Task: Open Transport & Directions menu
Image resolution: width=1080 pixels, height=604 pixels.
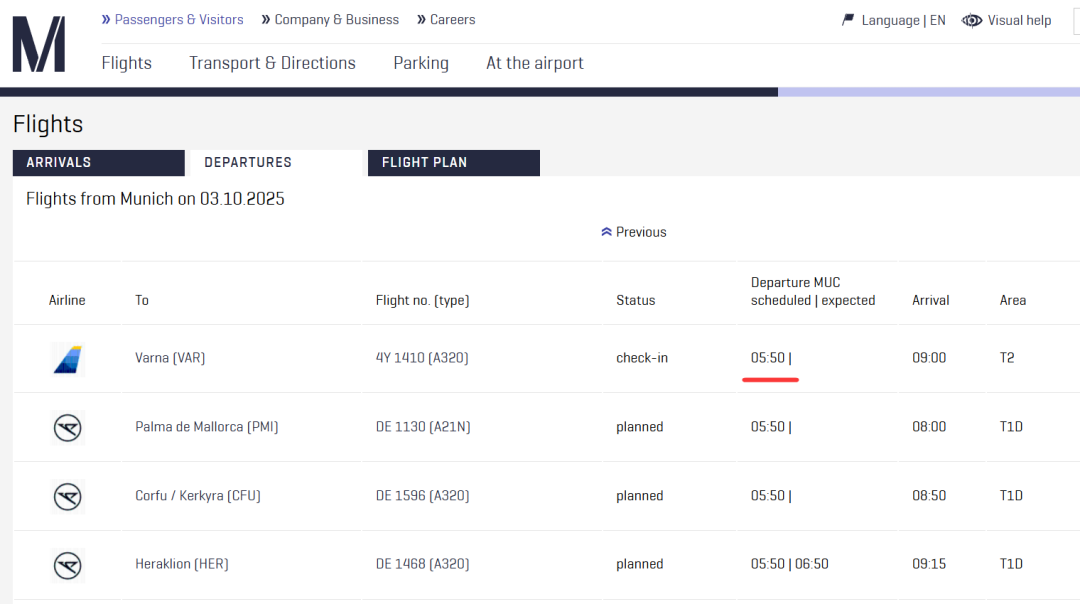Action: [272, 63]
